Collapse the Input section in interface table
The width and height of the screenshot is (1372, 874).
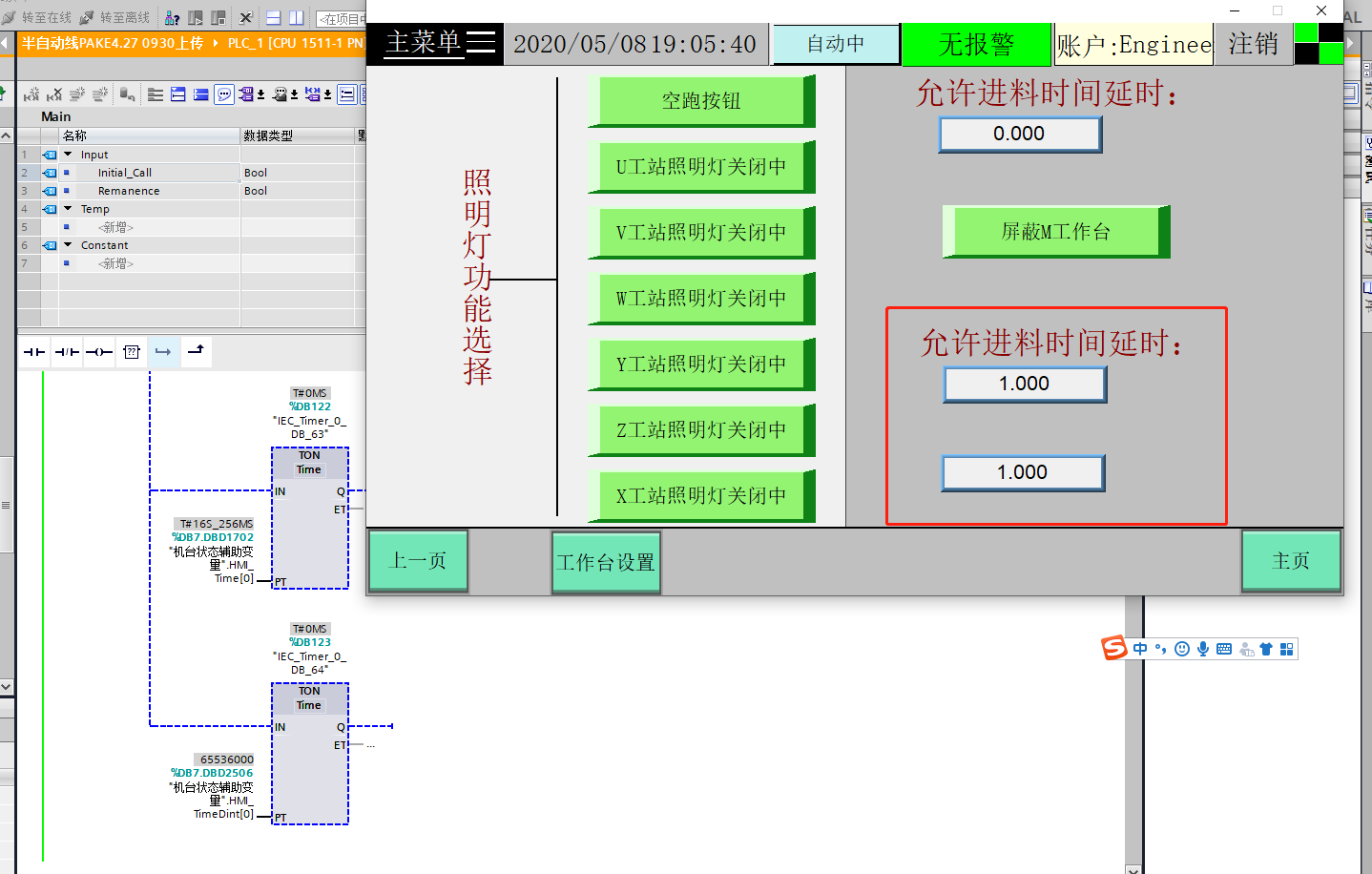coord(68,155)
